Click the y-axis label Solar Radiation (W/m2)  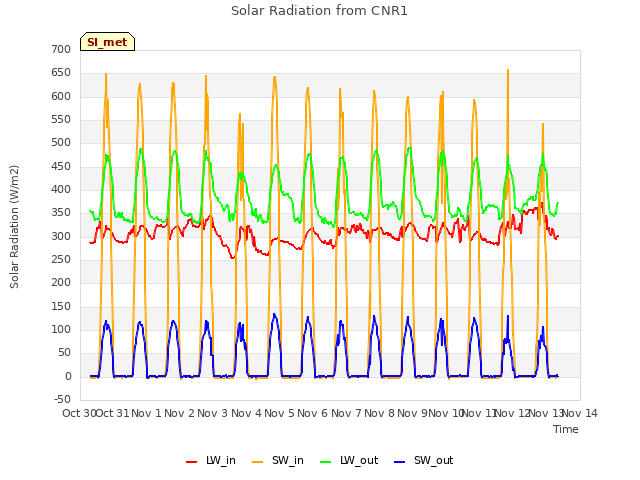tap(14, 227)
